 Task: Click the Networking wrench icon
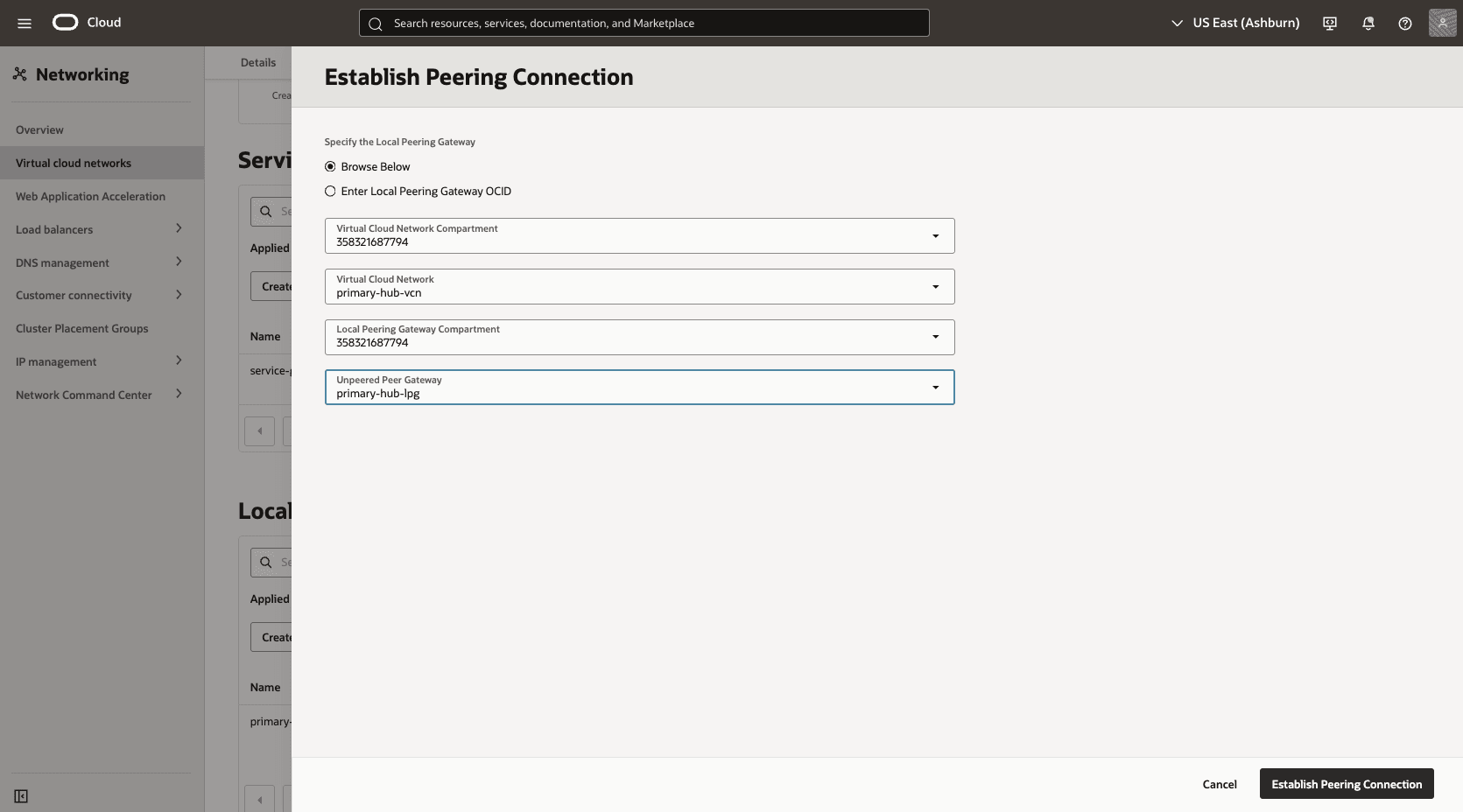tap(19, 74)
